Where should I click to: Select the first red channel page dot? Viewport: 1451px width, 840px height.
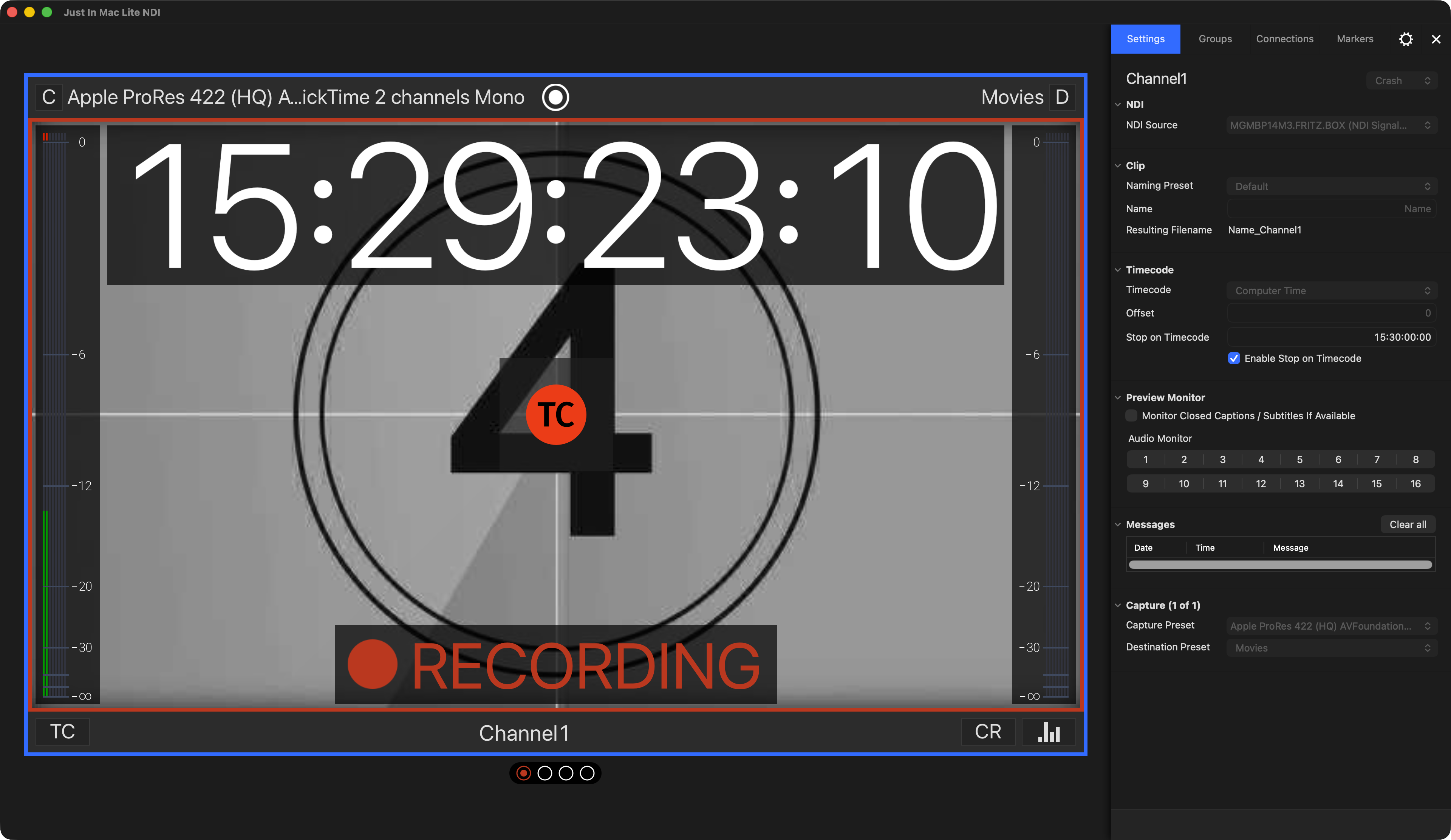coord(523,773)
